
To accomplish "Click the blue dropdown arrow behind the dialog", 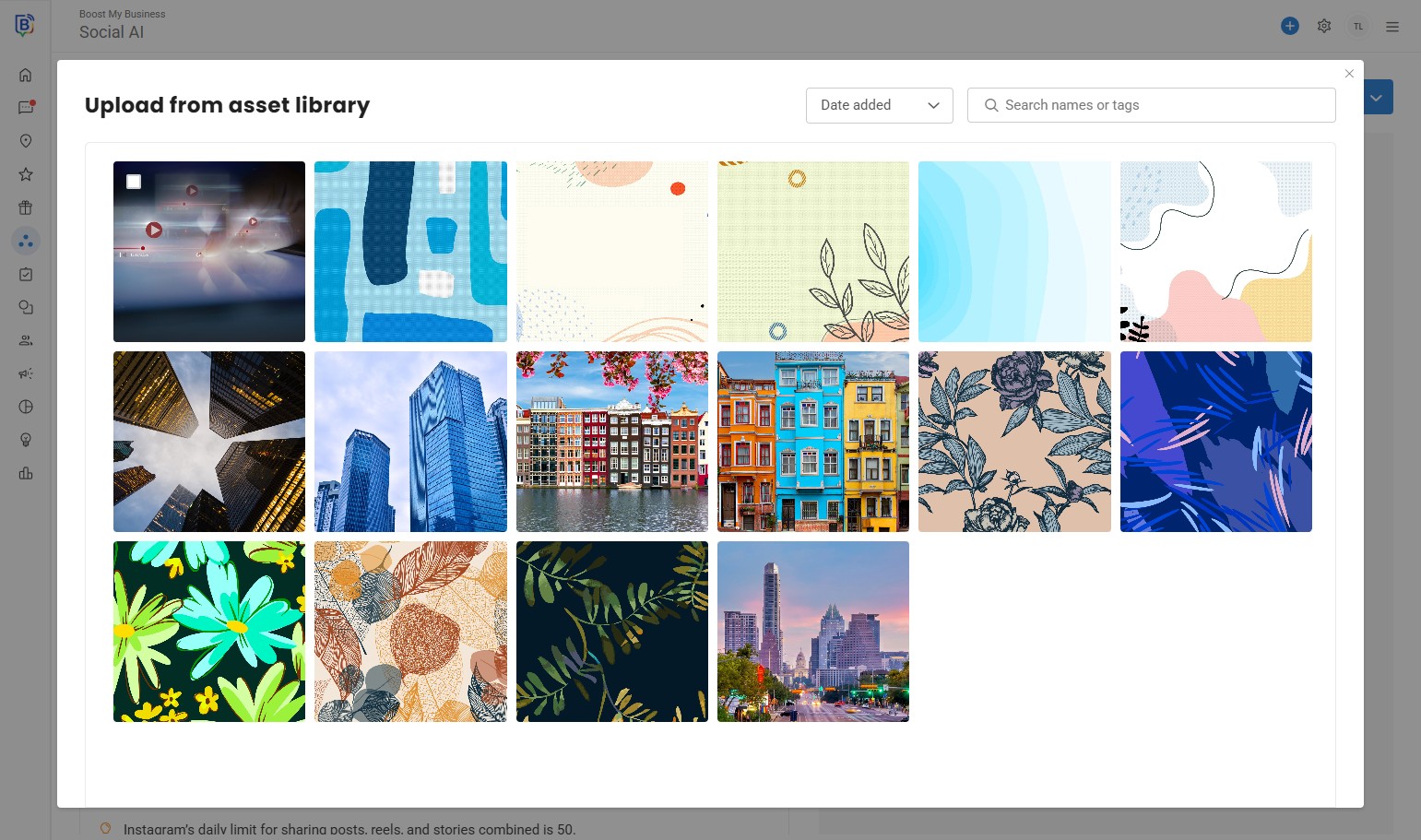I will tap(1377, 98).
